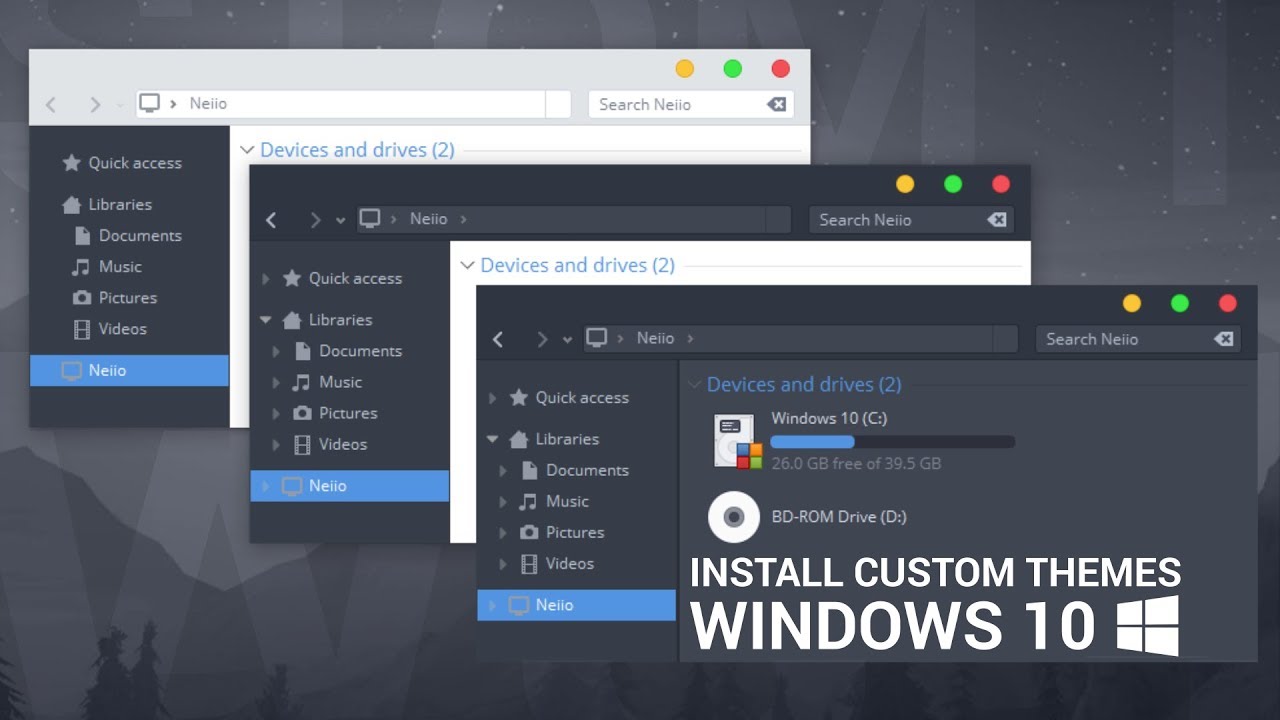Click Quick access star icon in front window

point(518,398)
